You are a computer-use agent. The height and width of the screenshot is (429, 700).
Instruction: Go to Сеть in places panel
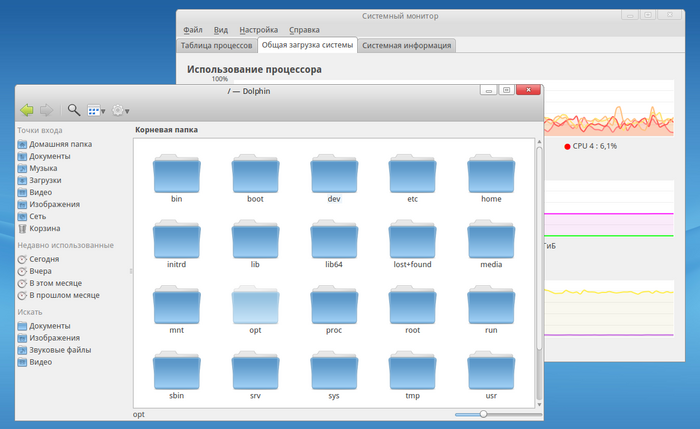click(x=38, y=216)
